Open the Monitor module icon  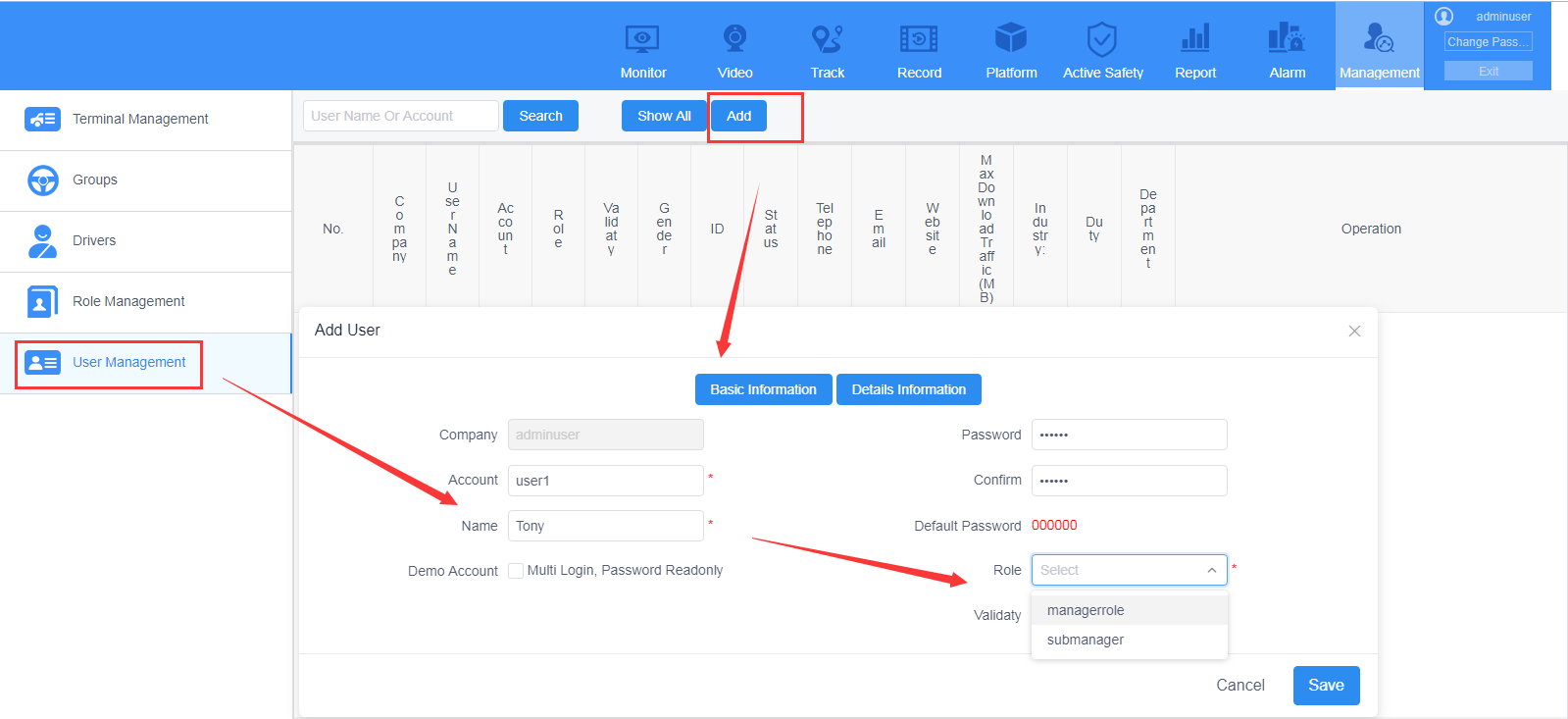(x=642, y=39)
